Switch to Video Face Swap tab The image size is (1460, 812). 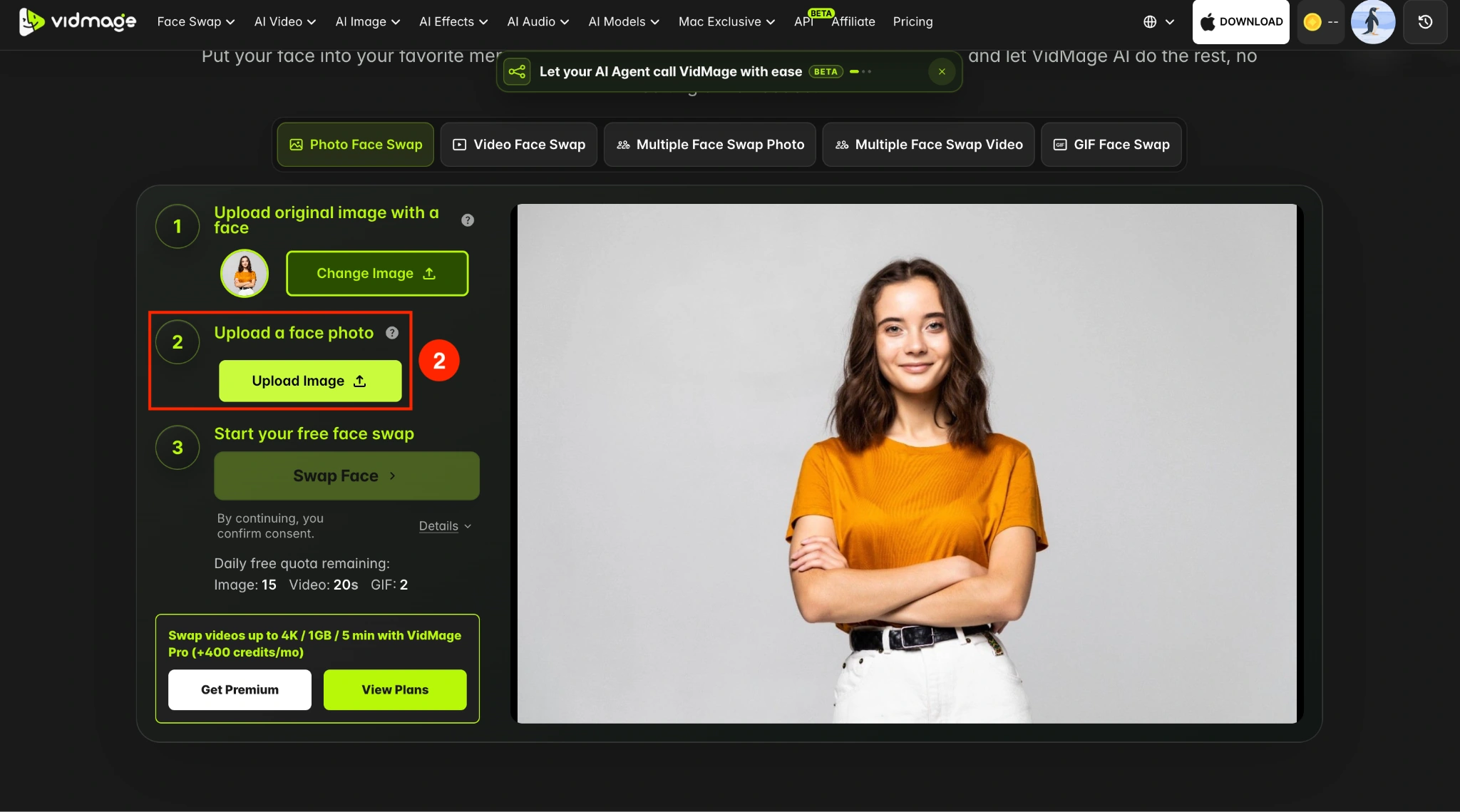[x=519, y=145]
